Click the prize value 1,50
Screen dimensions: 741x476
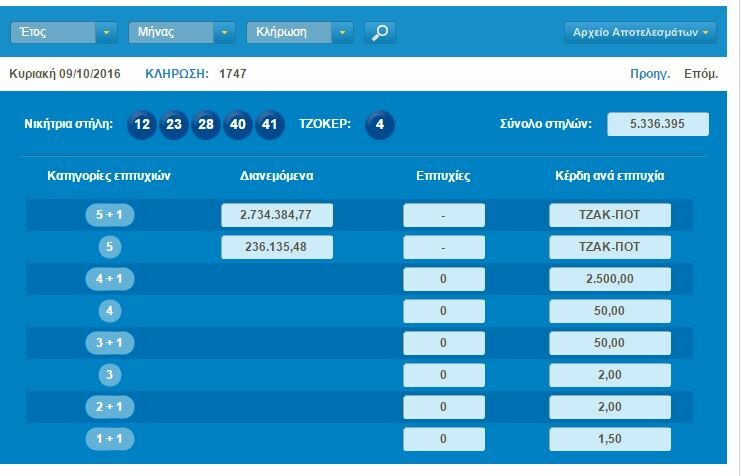coord(610,439)
